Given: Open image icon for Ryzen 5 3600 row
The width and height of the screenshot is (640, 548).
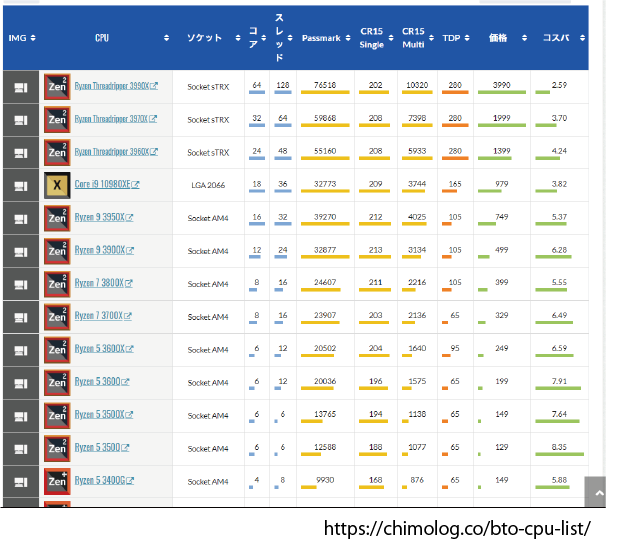Looking at the screenshot, I should pyautogui.click(x=21, y=384).
